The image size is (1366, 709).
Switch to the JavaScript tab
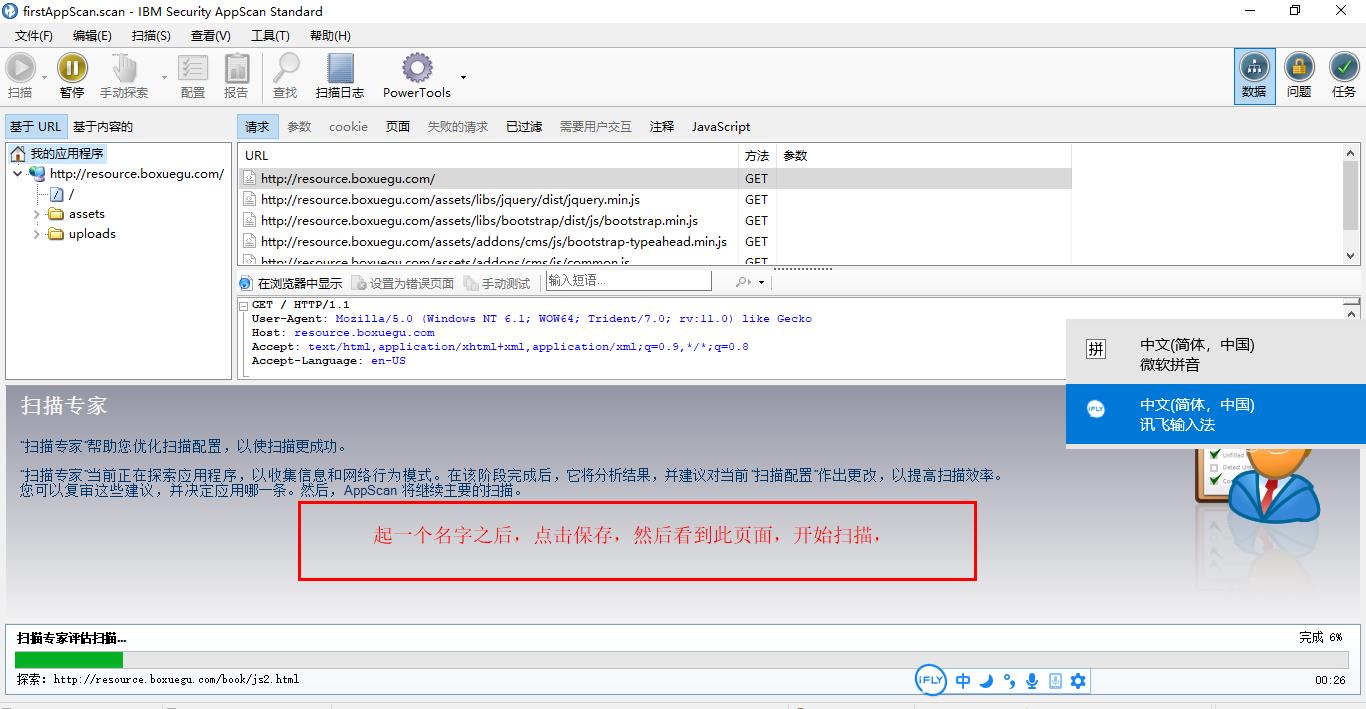[x=721, y=126]
